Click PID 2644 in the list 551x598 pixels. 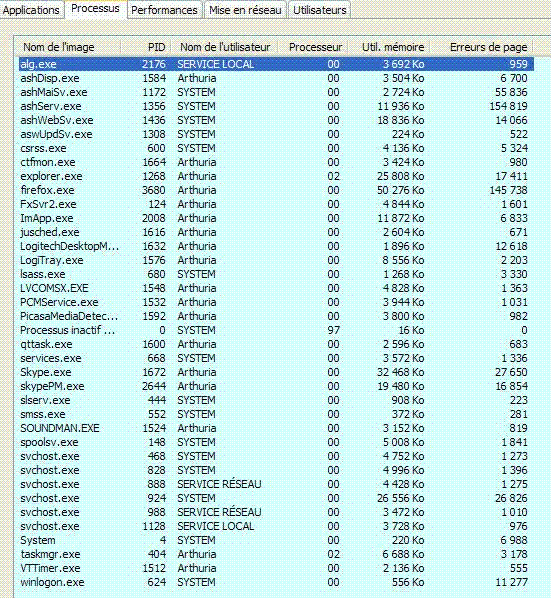[154, 386]
